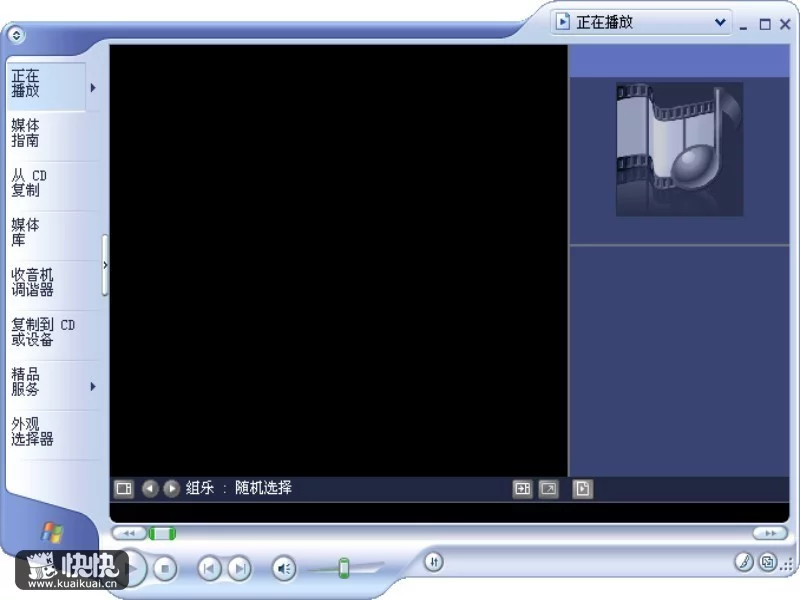Click the 随机选择 visualization label
800x600 pixels.
pos(263,488)
